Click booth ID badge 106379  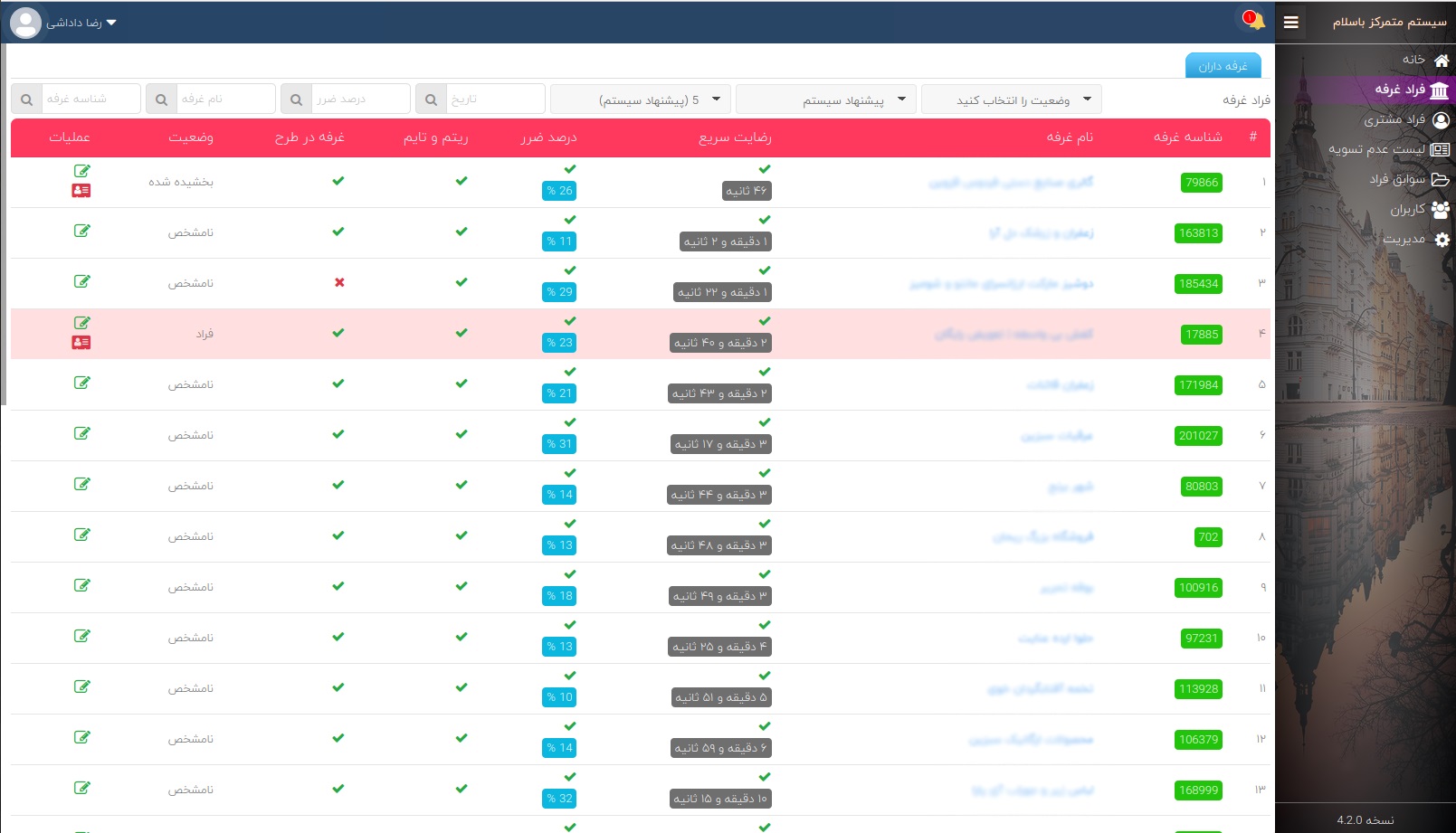point(1199,739)
